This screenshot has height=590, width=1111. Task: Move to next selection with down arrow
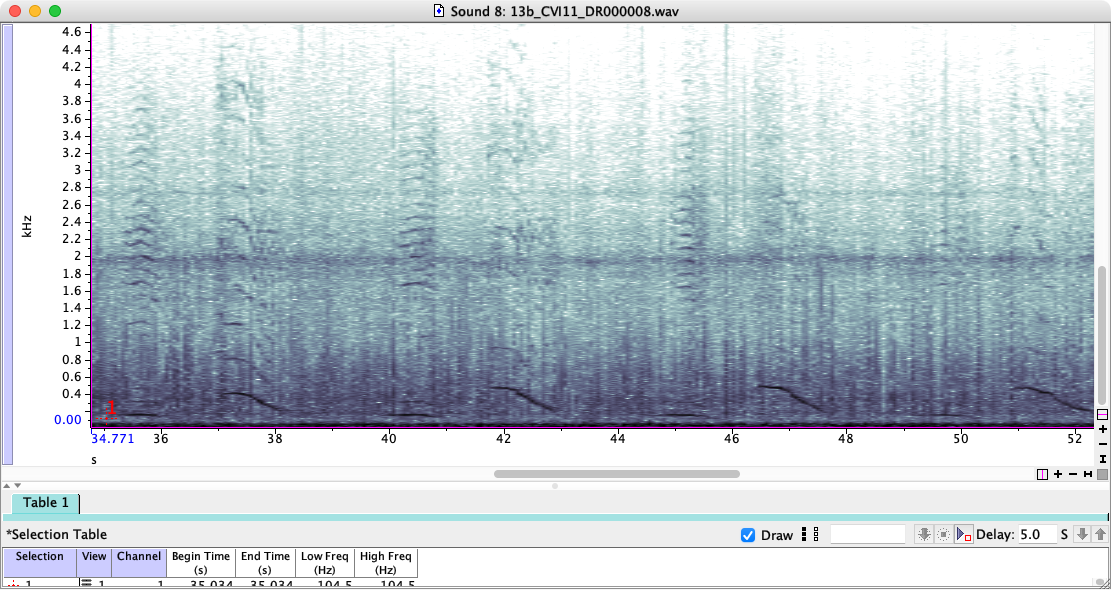point(1082,535)
